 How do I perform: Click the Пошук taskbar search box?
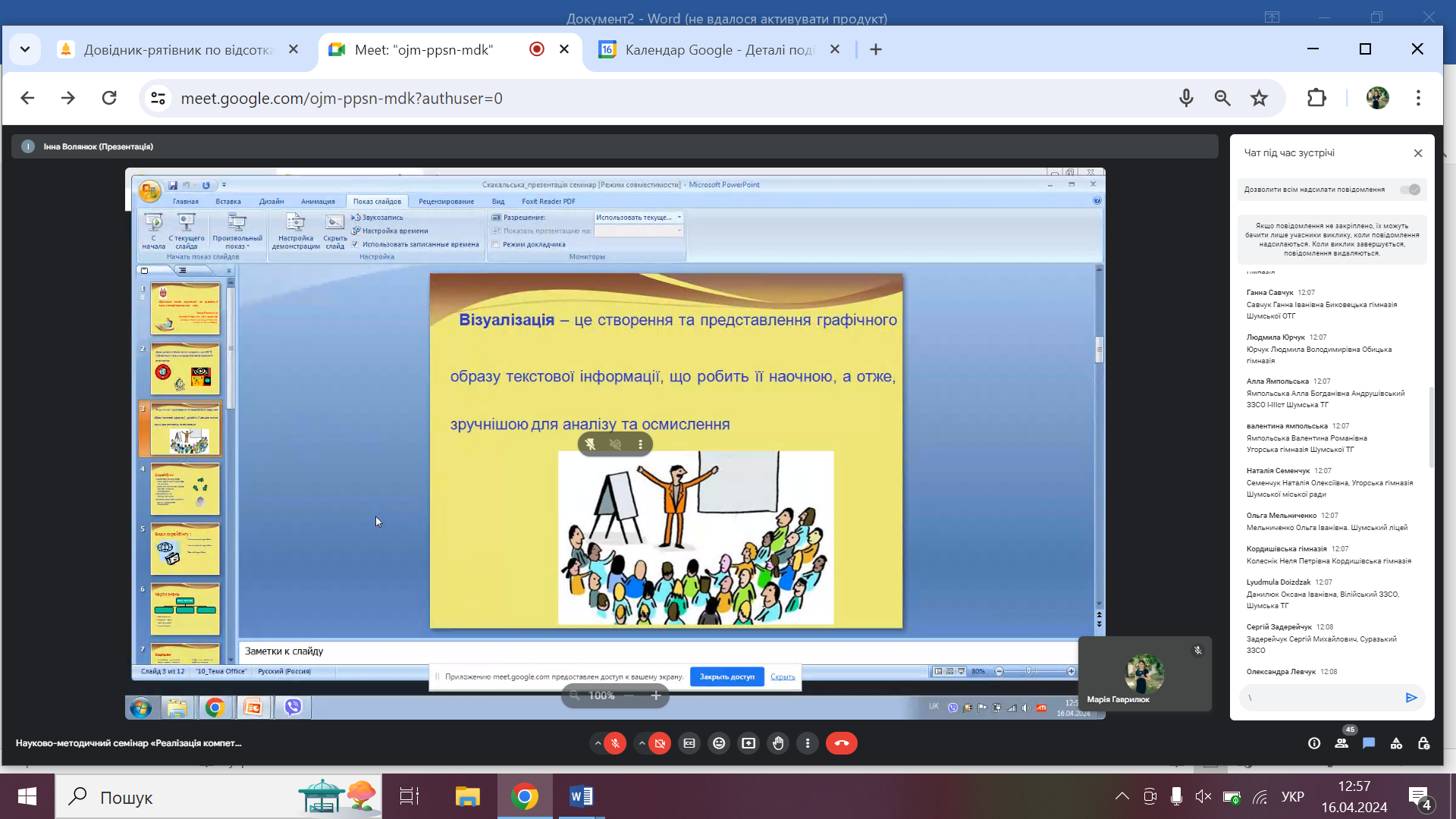(x=219, y=796)
